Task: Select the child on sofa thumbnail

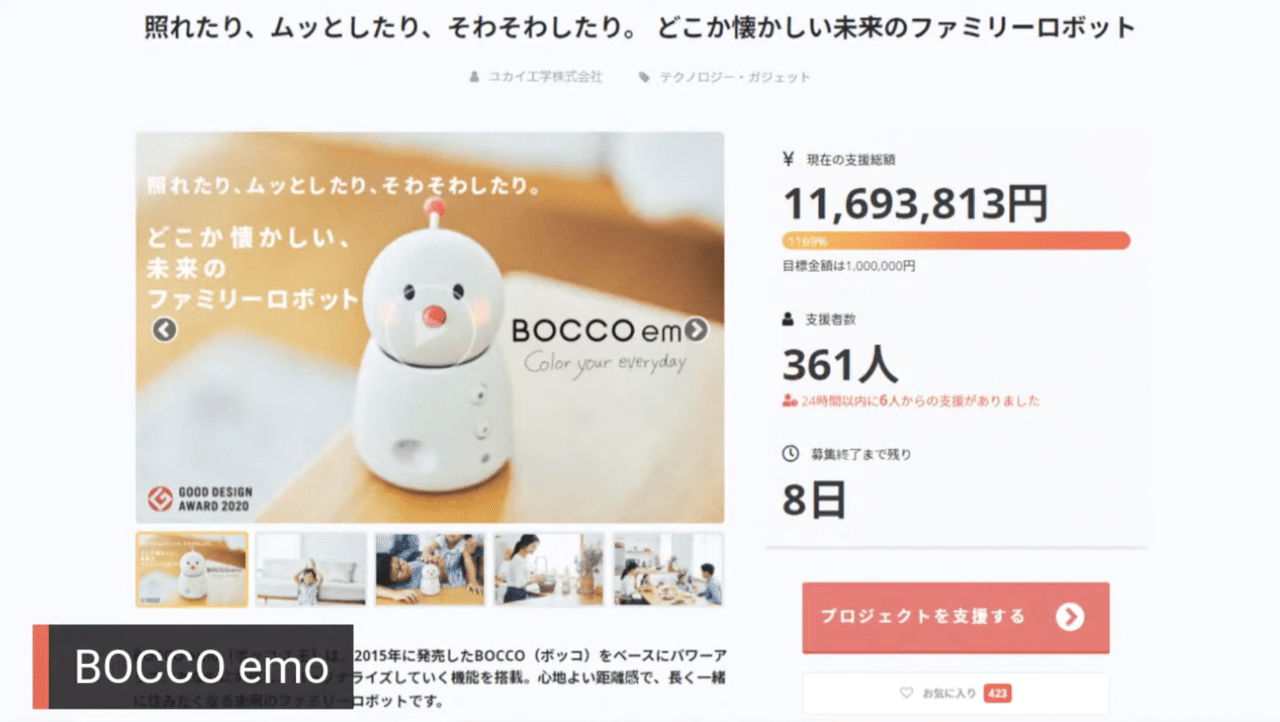Action: pos(311,569)
